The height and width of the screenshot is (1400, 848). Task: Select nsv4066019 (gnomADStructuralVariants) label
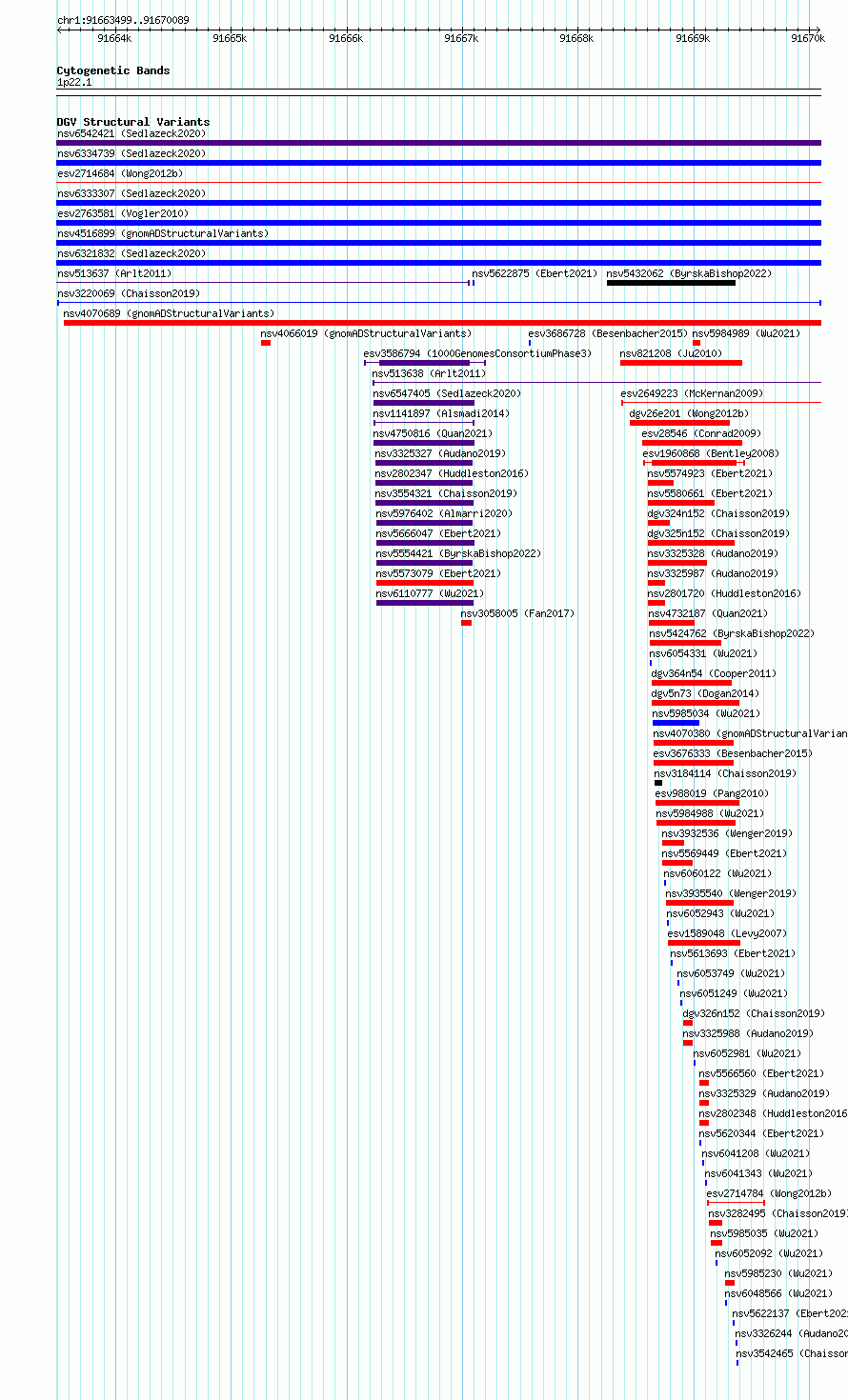point(366,334)
